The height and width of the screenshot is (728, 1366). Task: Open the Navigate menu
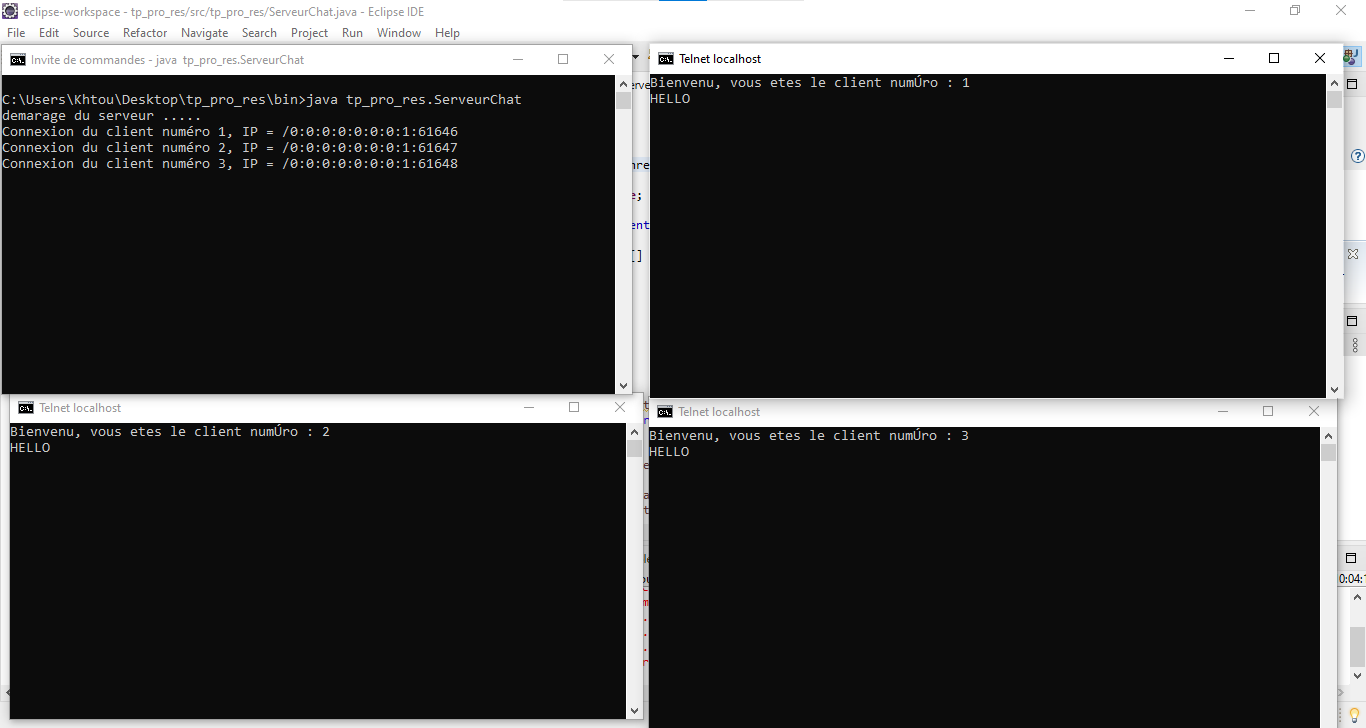click(205, 33)
